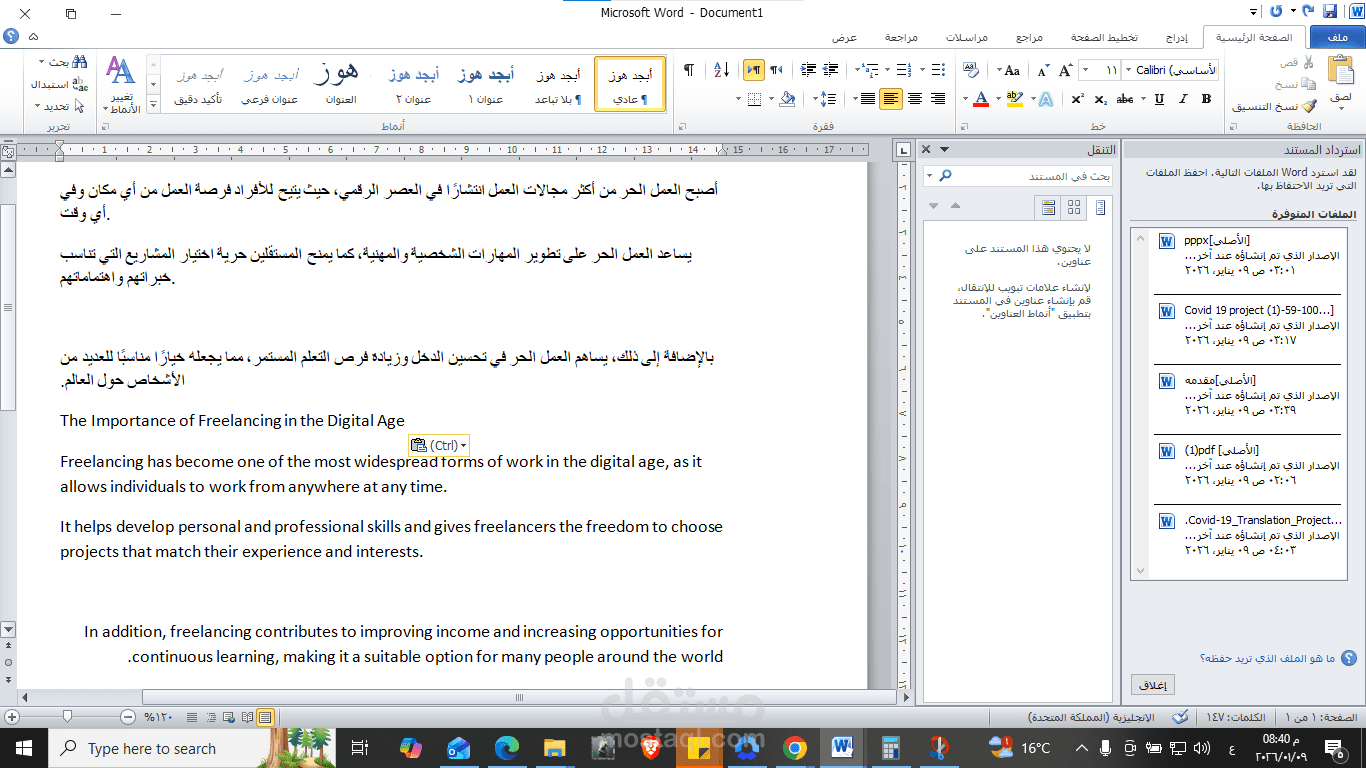Open the مراجعة ribbon tab
Image resolution: width=1366 pixels, height=768 pixels.
coord(900,37)
